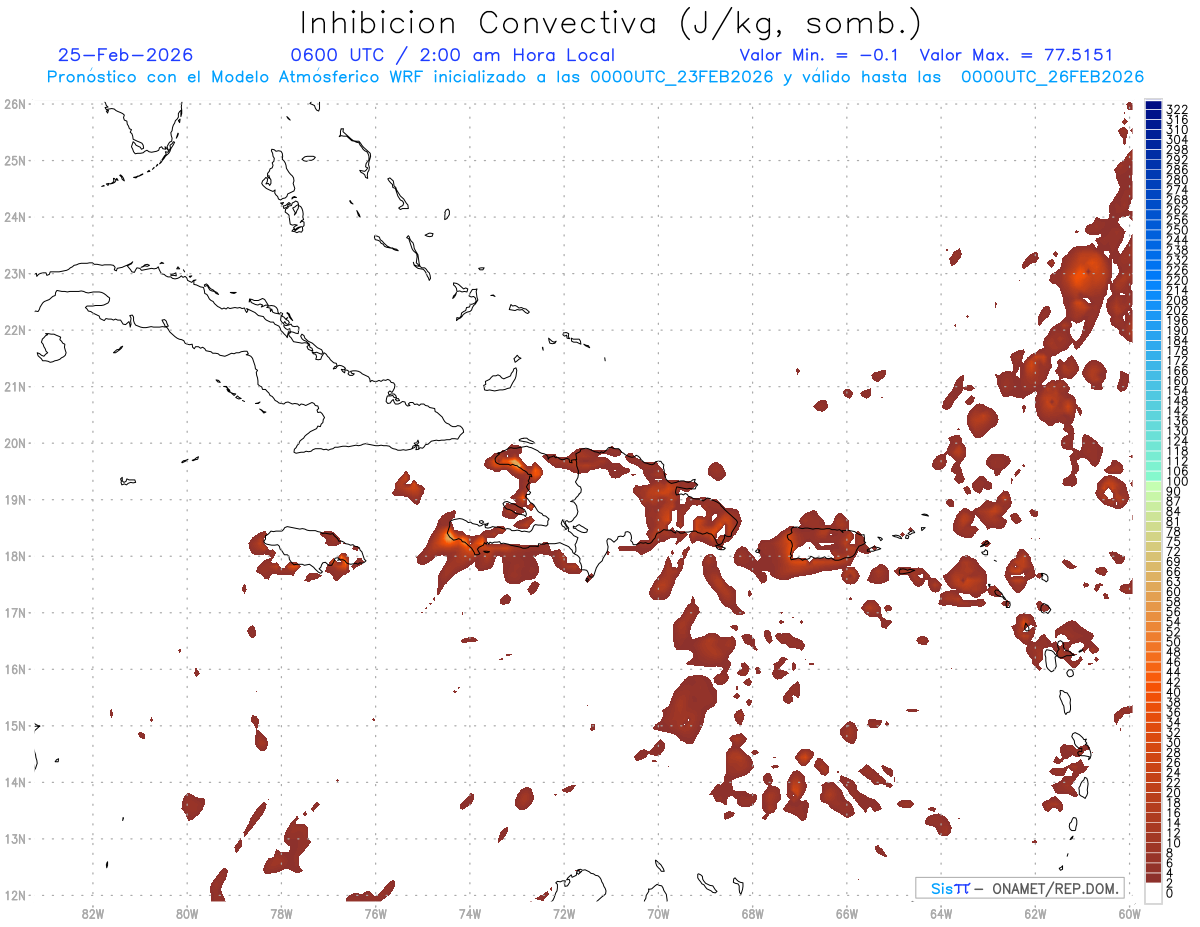Image resolution: width=1200 pixels, height=927 pixels.
Task: Click the forecast date "25-Feb-2026"
Action: pyautogui.click(x=126, y=55)
